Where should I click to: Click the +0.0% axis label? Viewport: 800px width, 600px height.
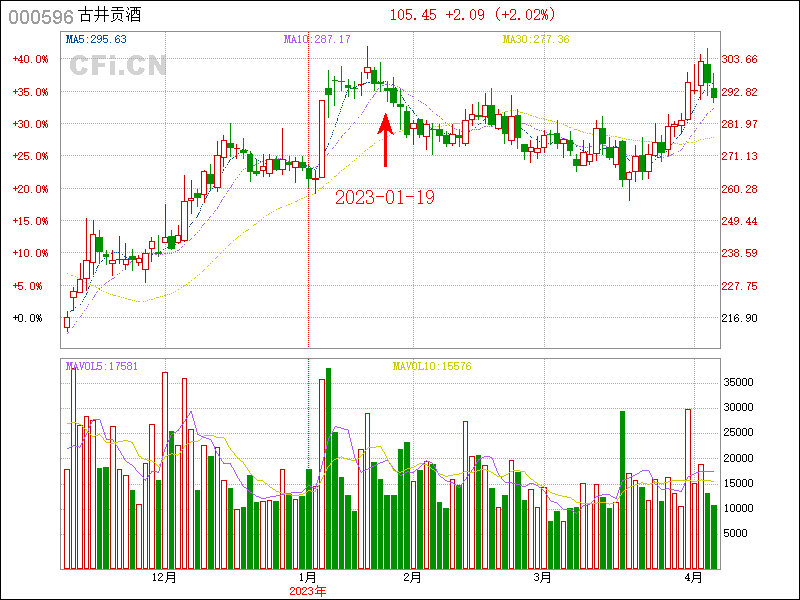(x=28, y=318)
